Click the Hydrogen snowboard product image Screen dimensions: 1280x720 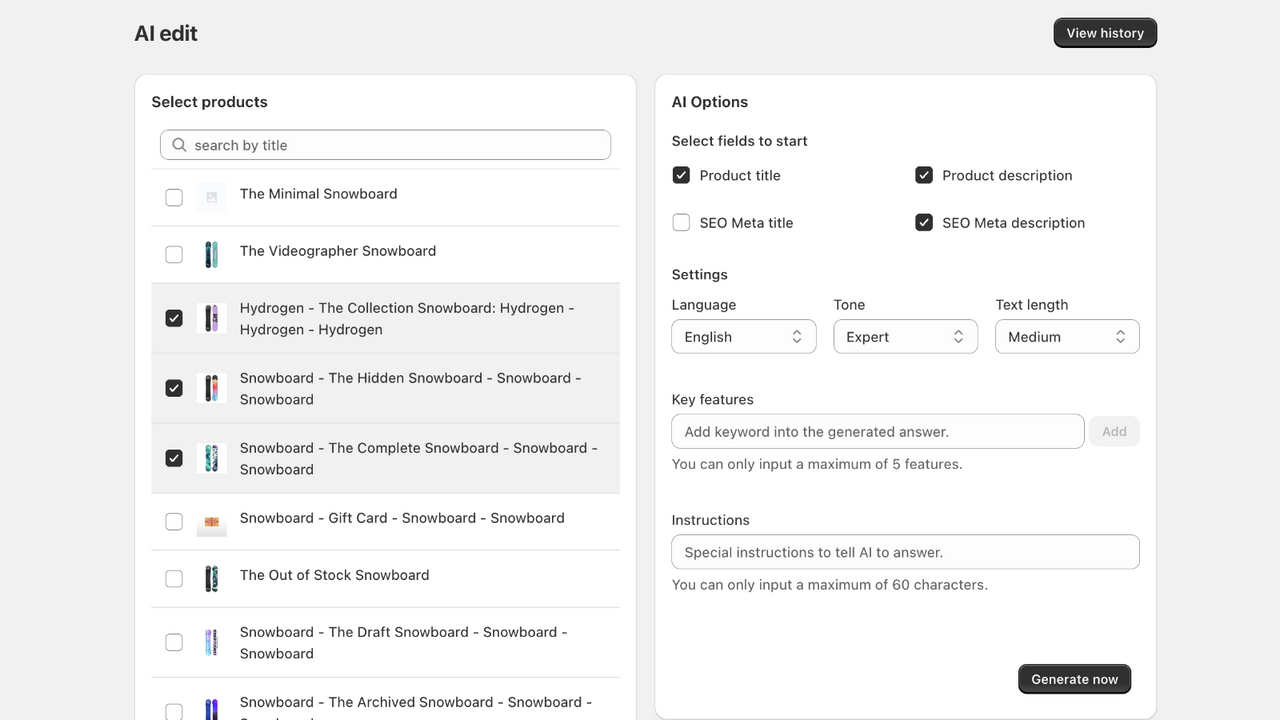click(x=211, y=318)
